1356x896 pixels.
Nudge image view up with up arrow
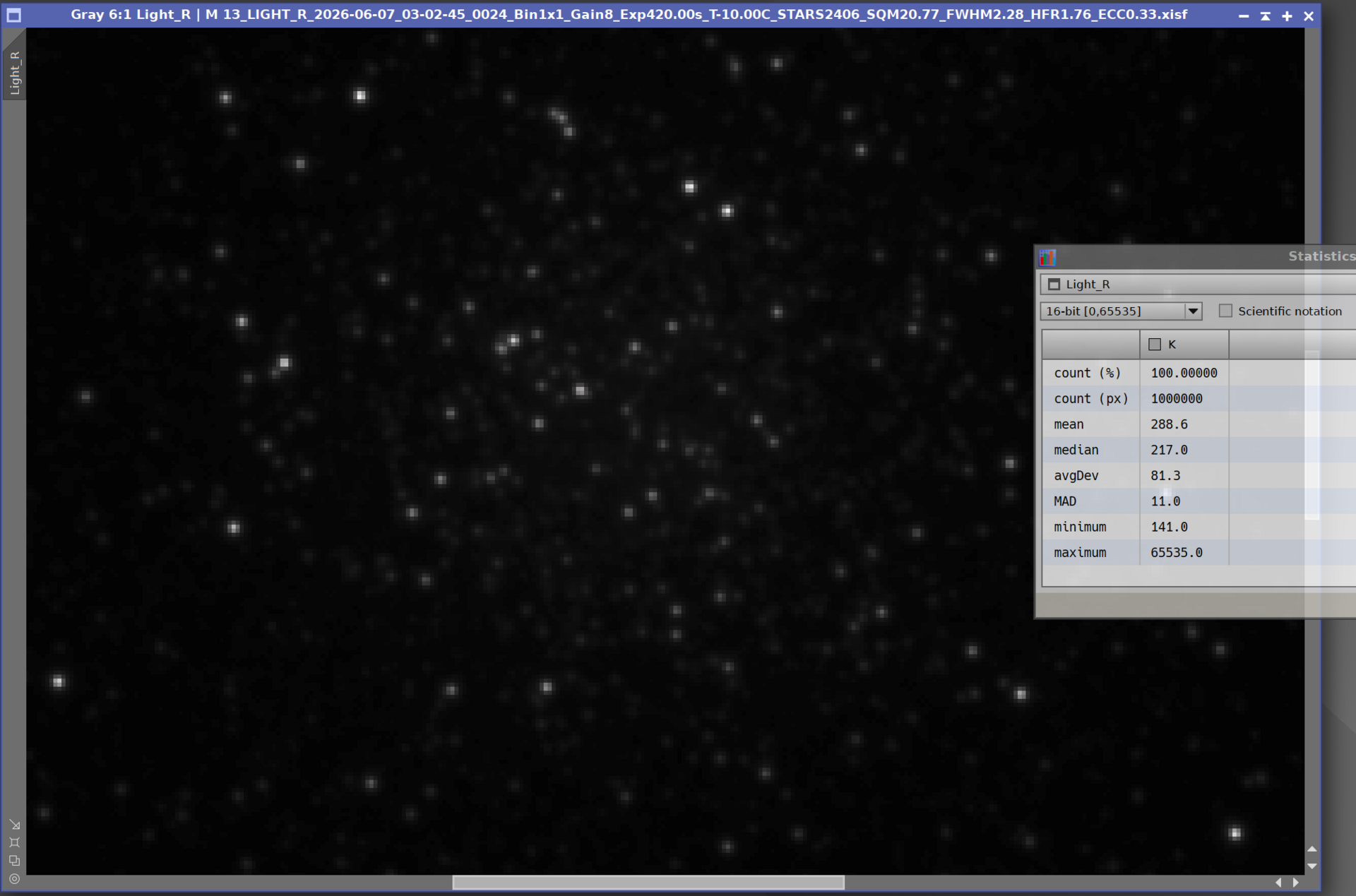1312,849
